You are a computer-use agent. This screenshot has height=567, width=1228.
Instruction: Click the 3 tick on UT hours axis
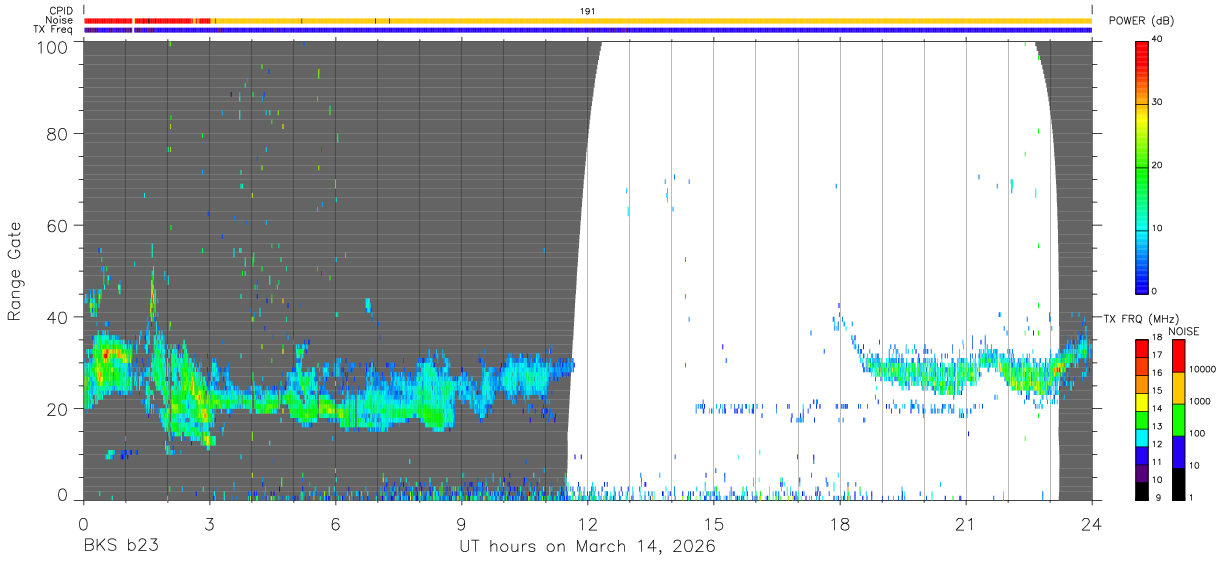[x=210, y=523]
